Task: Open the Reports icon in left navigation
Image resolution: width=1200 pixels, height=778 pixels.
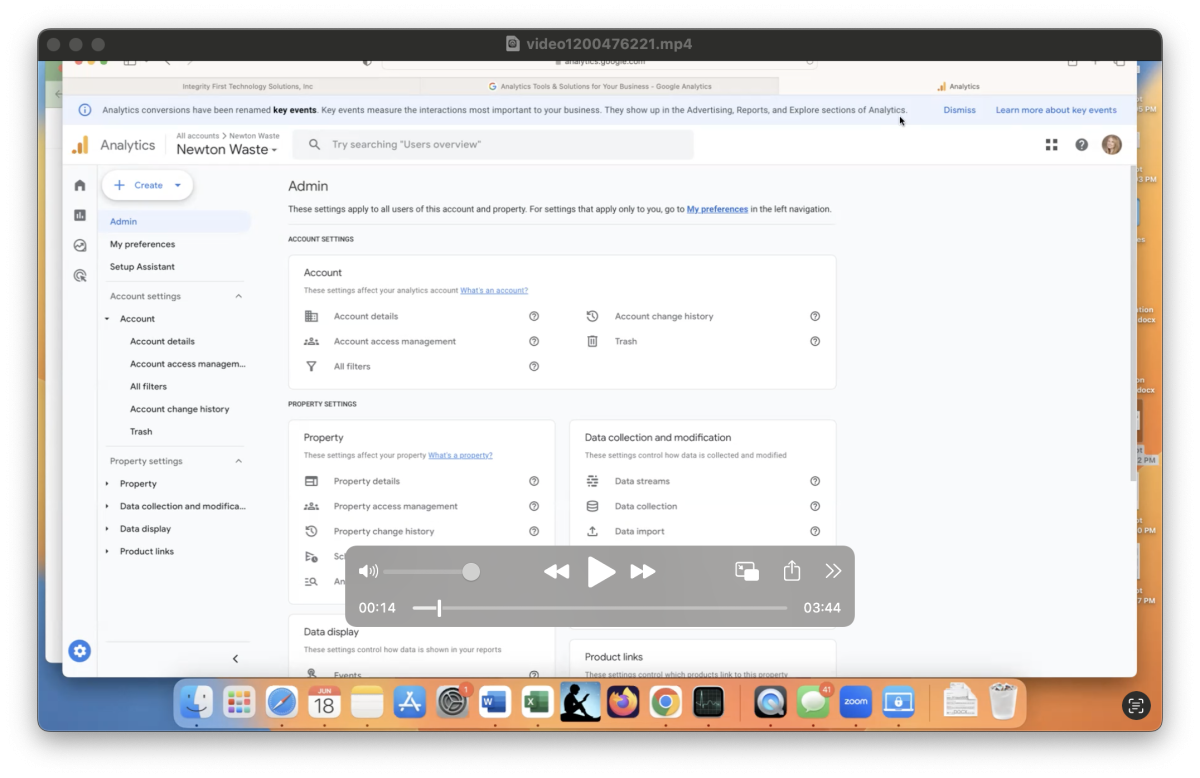Action: click(80, 214)
